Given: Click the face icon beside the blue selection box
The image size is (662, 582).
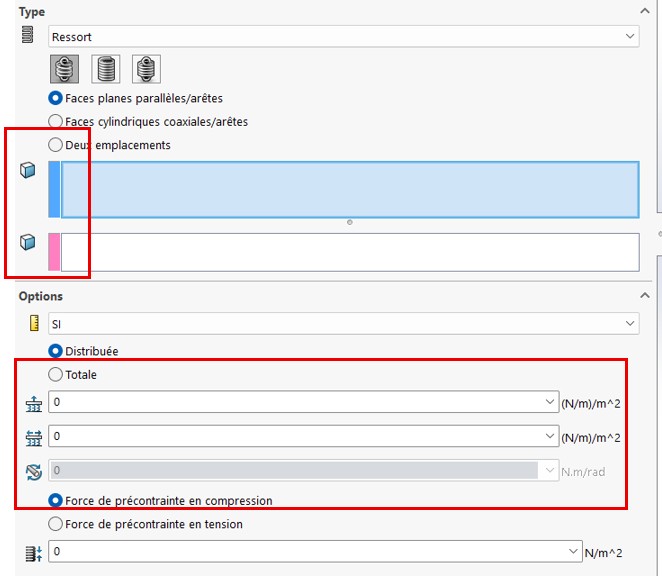Looking at the screenshot, I should point(28,171).
